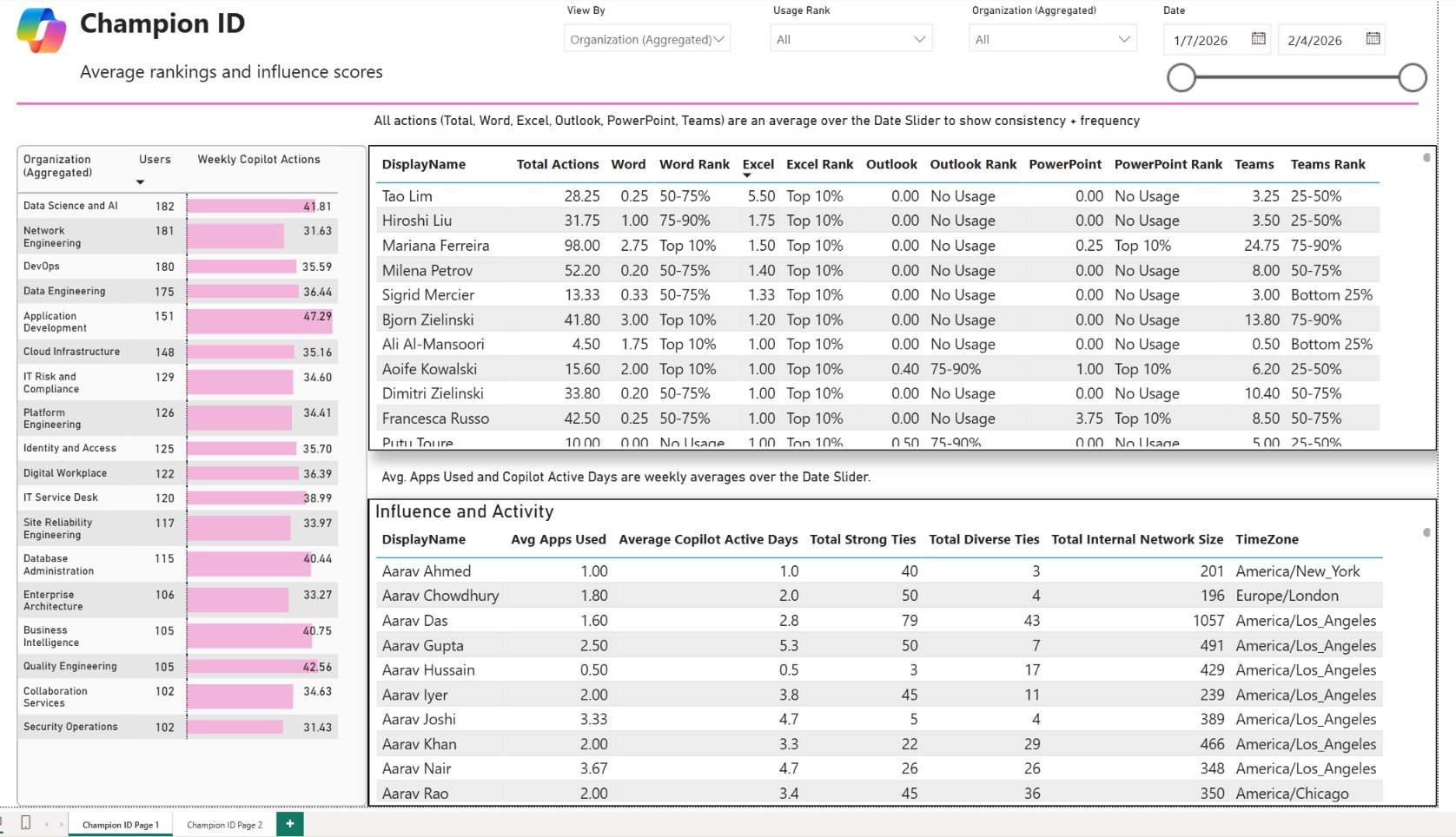Click the Copilot logo icon
This screenshot has height=837, width=1456.
click(42, 30)
